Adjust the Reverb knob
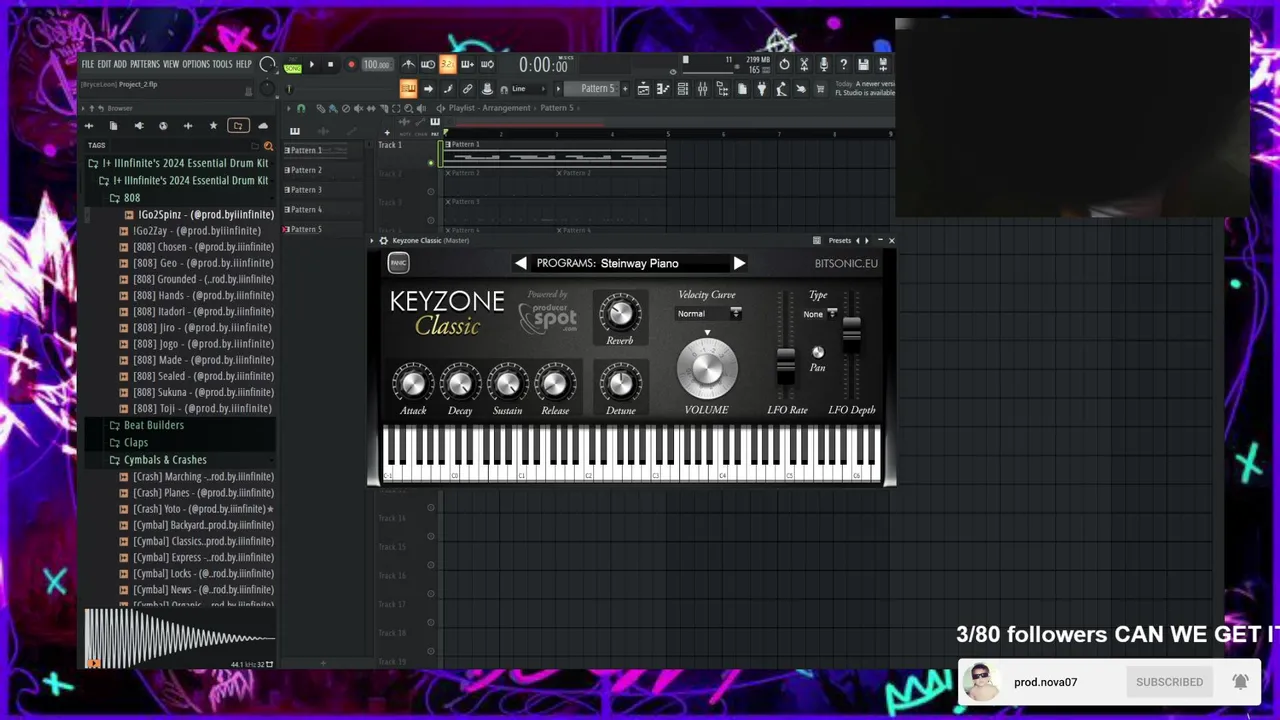This screenshot has width=1280, height=720. tap(620, 314)
